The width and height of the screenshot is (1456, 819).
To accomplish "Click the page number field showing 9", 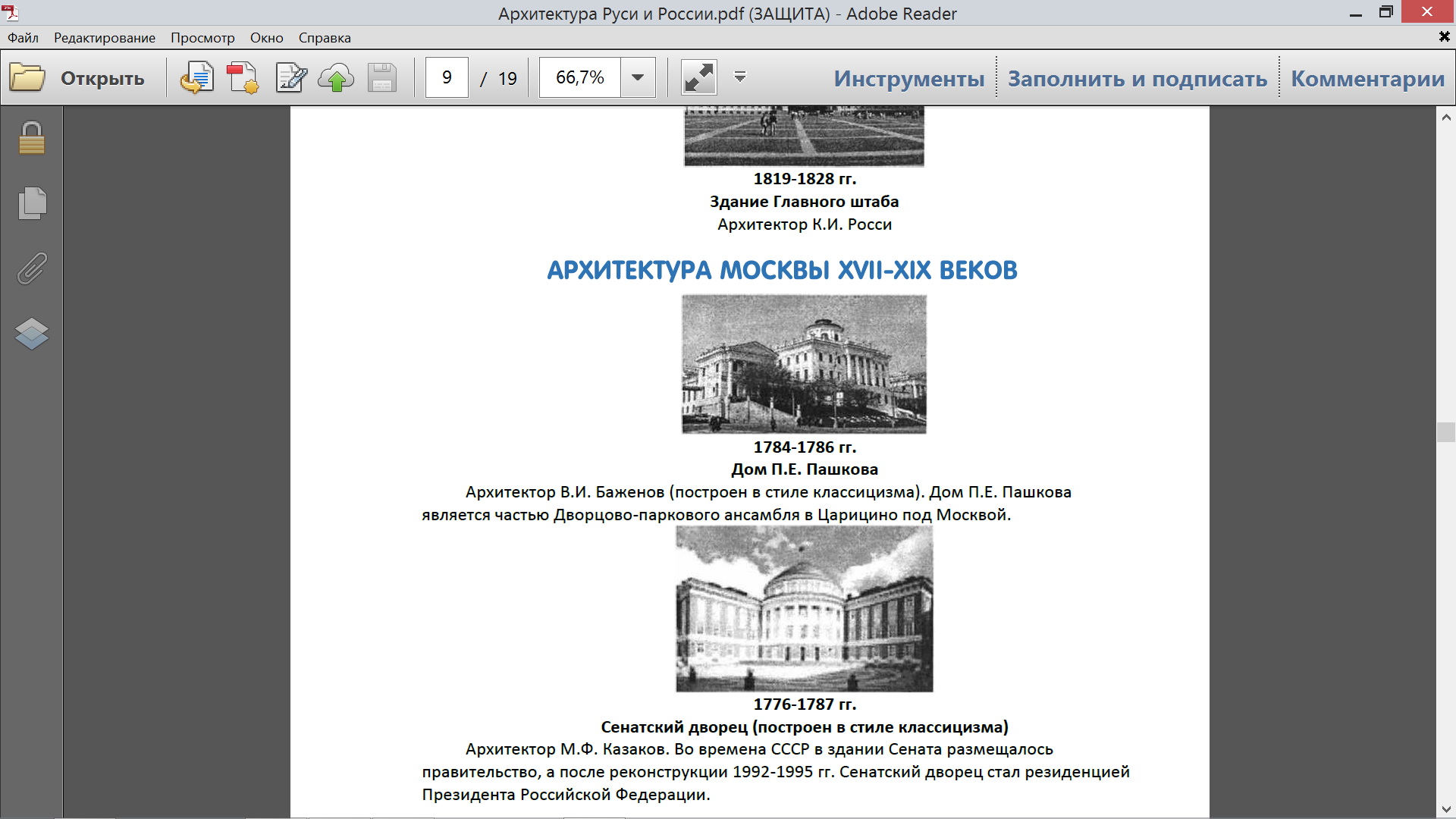I will pyautogui.click(x=447, y=77).
